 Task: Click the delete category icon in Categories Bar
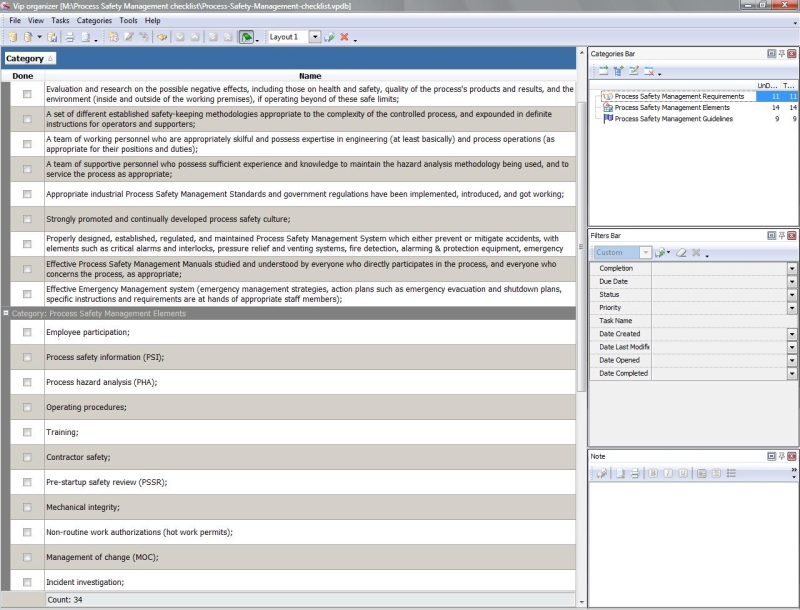coord(648,71)
